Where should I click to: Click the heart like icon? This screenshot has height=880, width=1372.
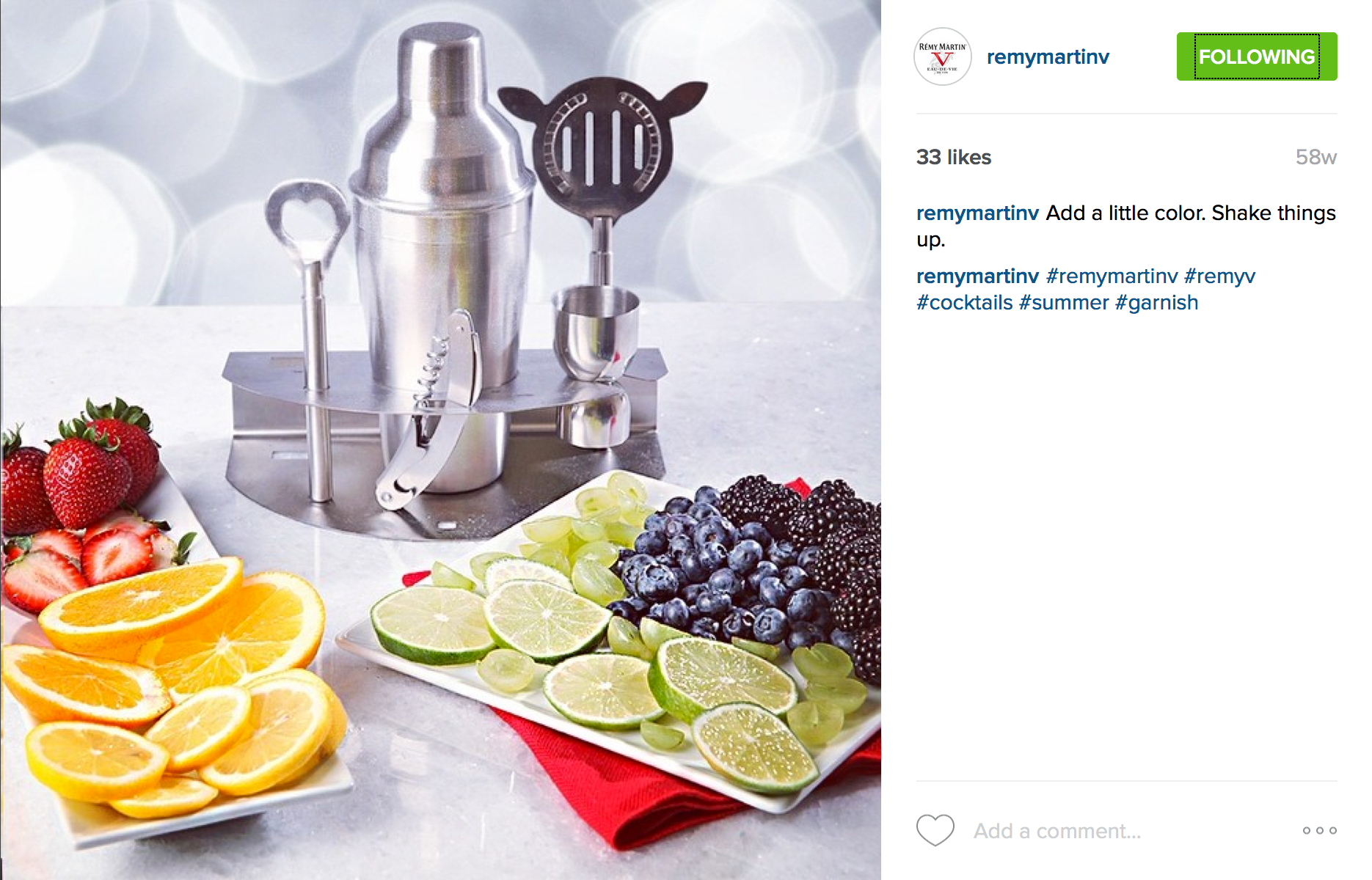(x=935, y=830)
